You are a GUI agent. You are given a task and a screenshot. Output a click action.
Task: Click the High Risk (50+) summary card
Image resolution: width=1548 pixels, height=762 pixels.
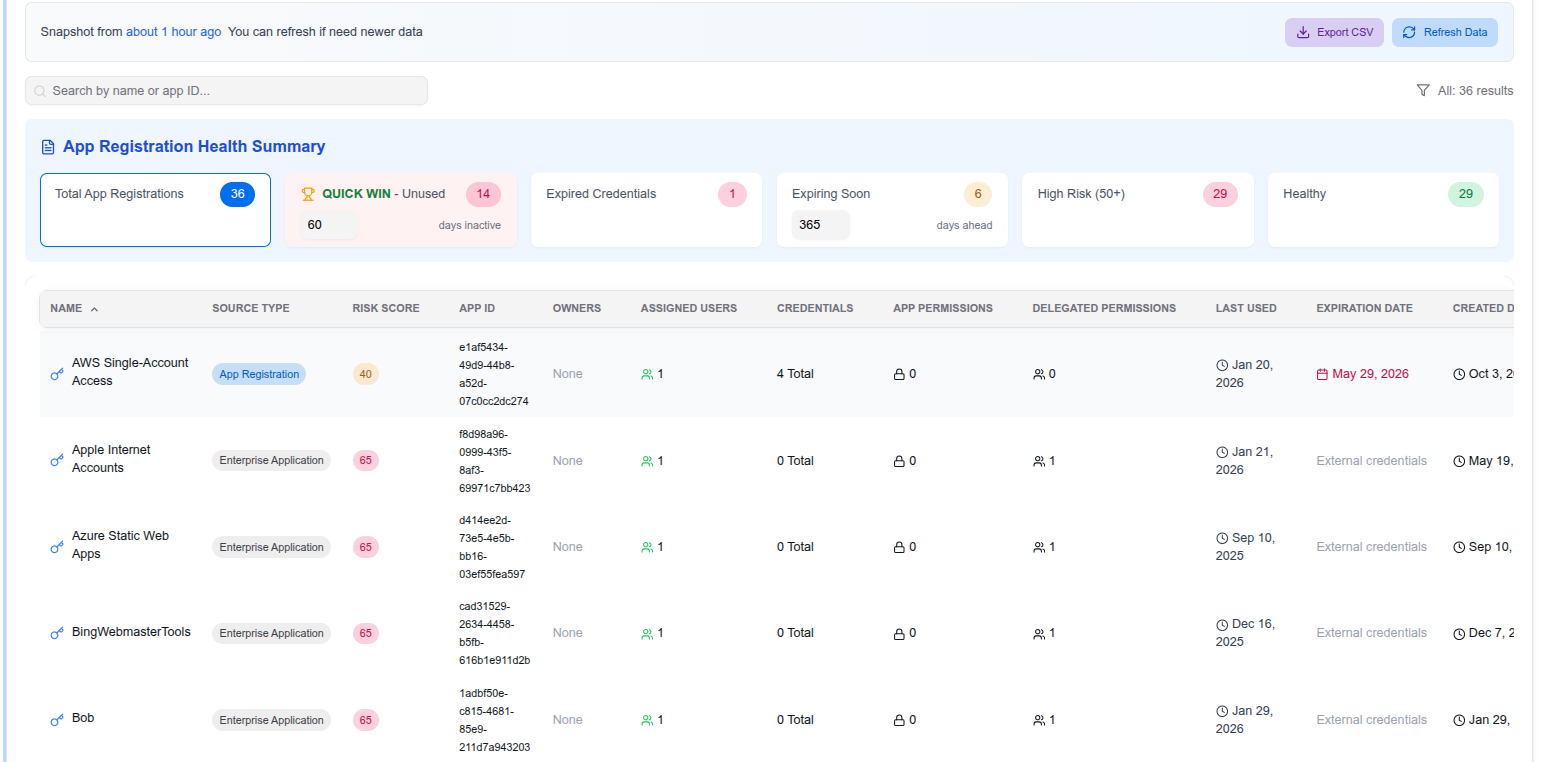pos(1137,209)
